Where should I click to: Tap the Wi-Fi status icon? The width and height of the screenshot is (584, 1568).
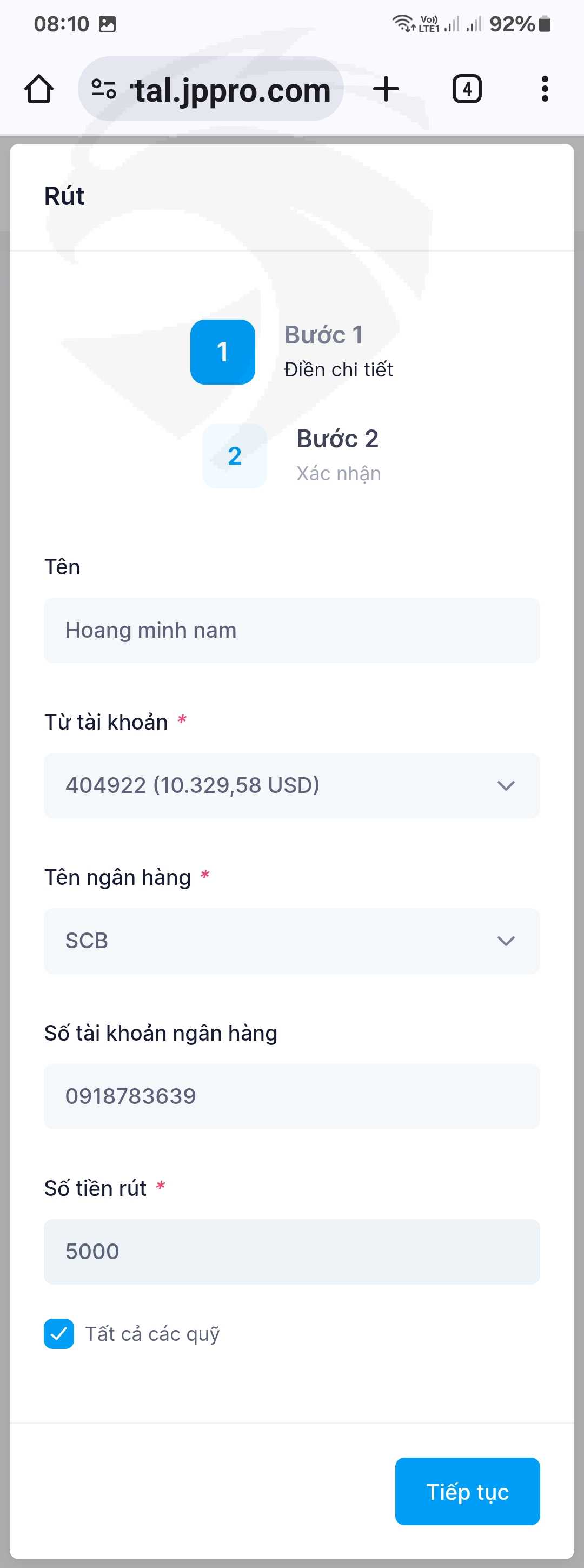tap(402, 23)
